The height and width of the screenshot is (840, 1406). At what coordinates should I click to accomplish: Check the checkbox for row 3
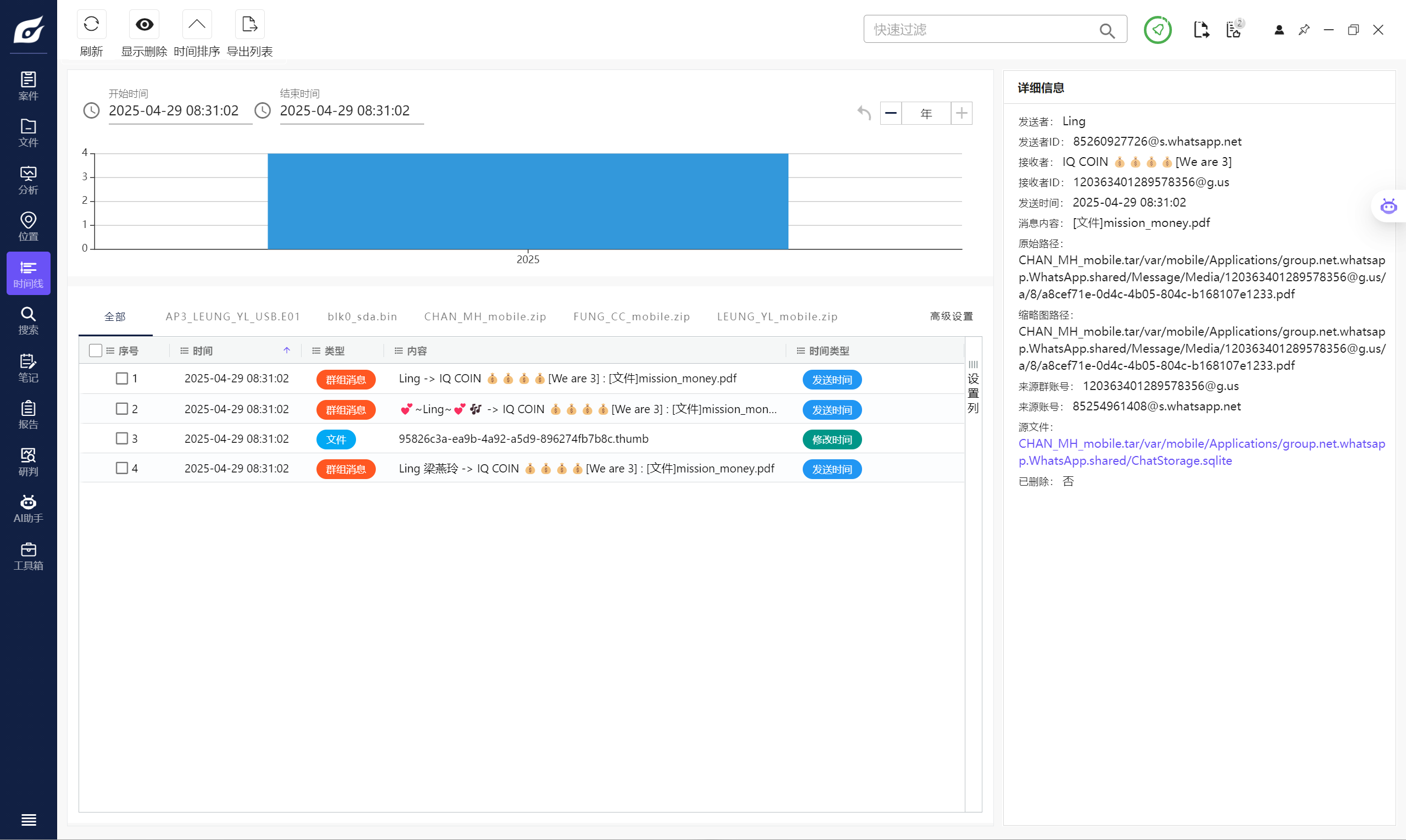click(x=121, y=438)
